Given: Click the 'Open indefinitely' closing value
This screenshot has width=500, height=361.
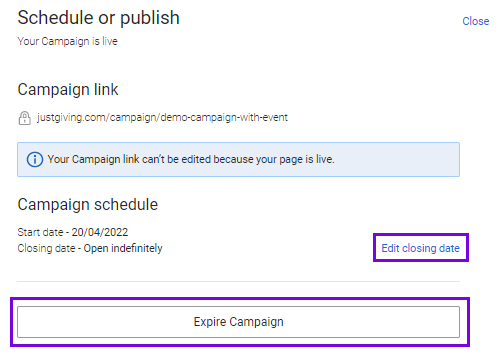Looking at the screenshot, I should point(123,248).
